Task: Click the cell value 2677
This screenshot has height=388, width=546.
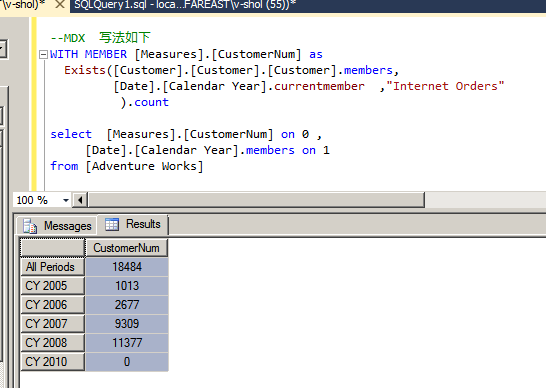Action: coord(127,305)
